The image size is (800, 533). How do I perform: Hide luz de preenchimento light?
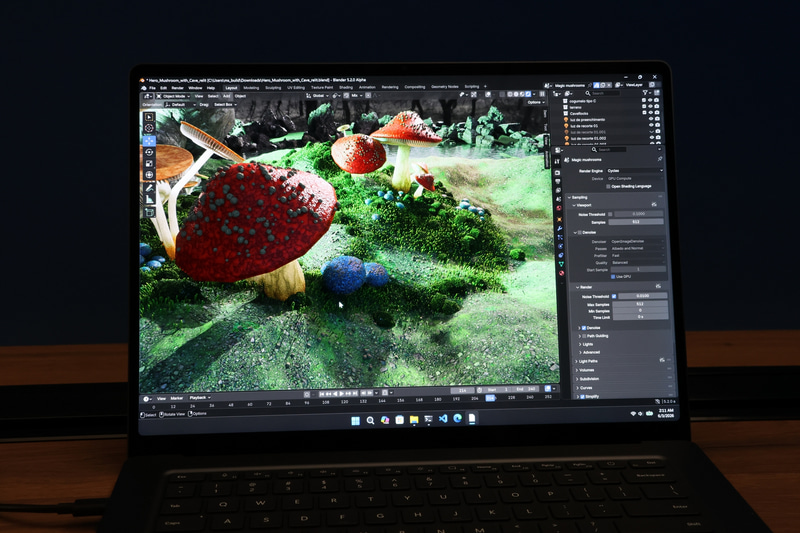coord(651,119)
